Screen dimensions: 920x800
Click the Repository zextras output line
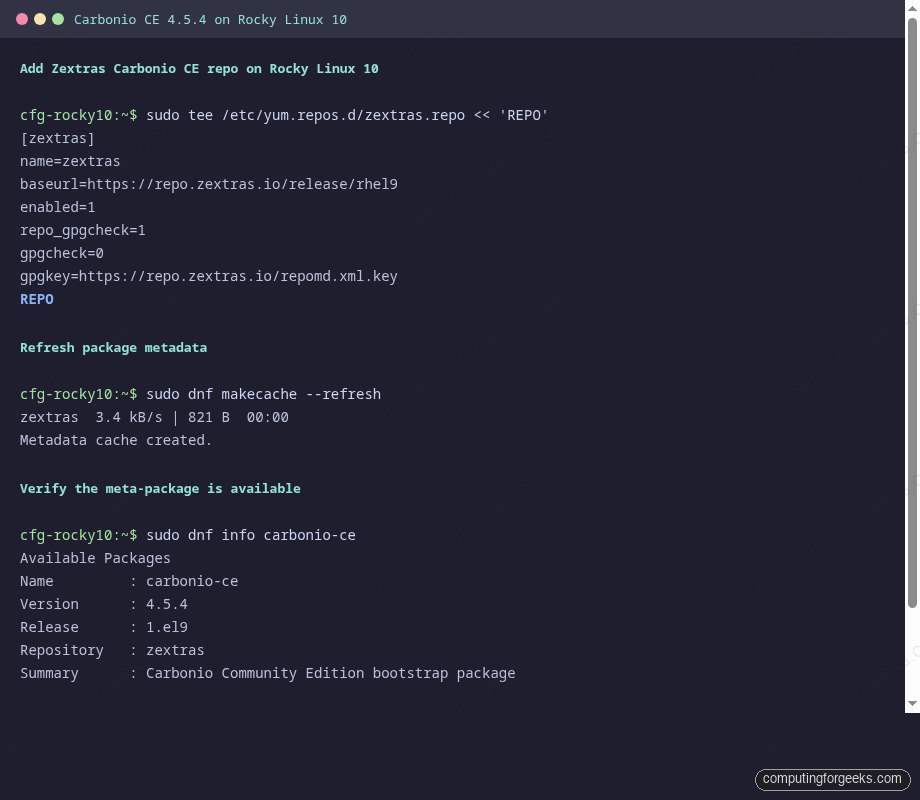(x=112, y=650)
